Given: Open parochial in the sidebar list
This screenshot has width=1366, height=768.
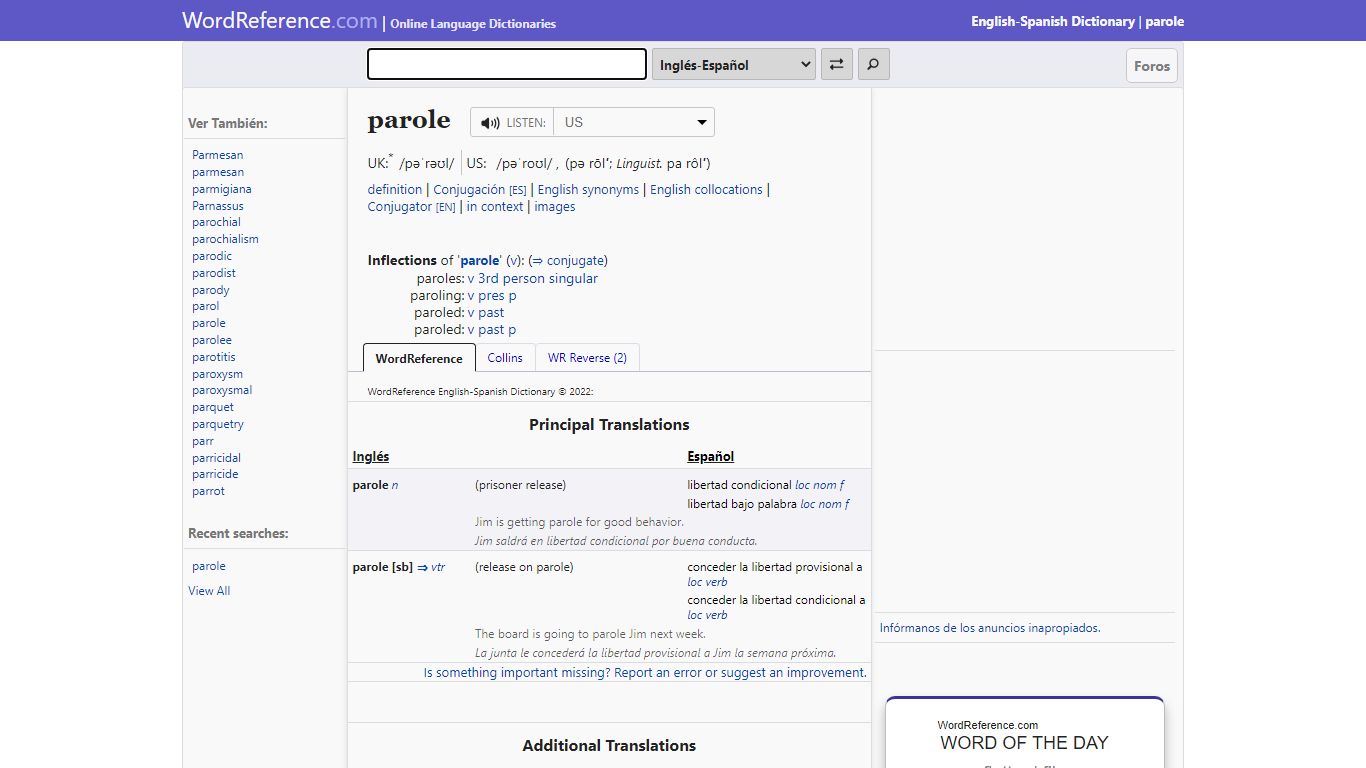Looking at the screenshot, I should click(217, 222).
